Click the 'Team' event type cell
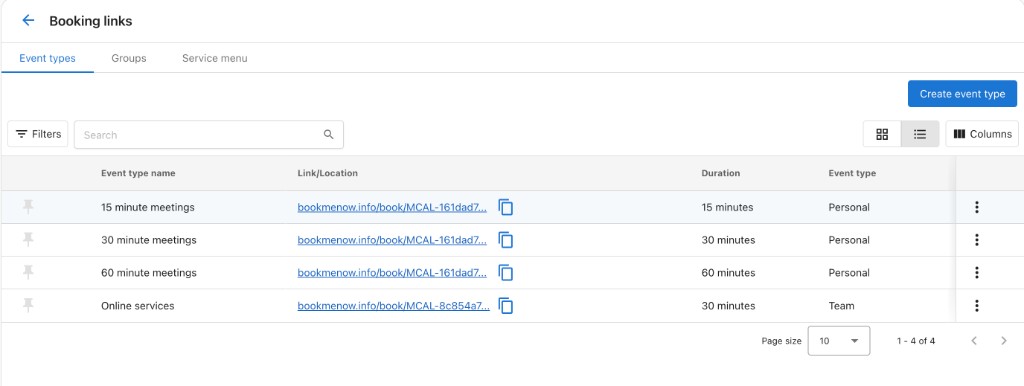 click(841, 305)
